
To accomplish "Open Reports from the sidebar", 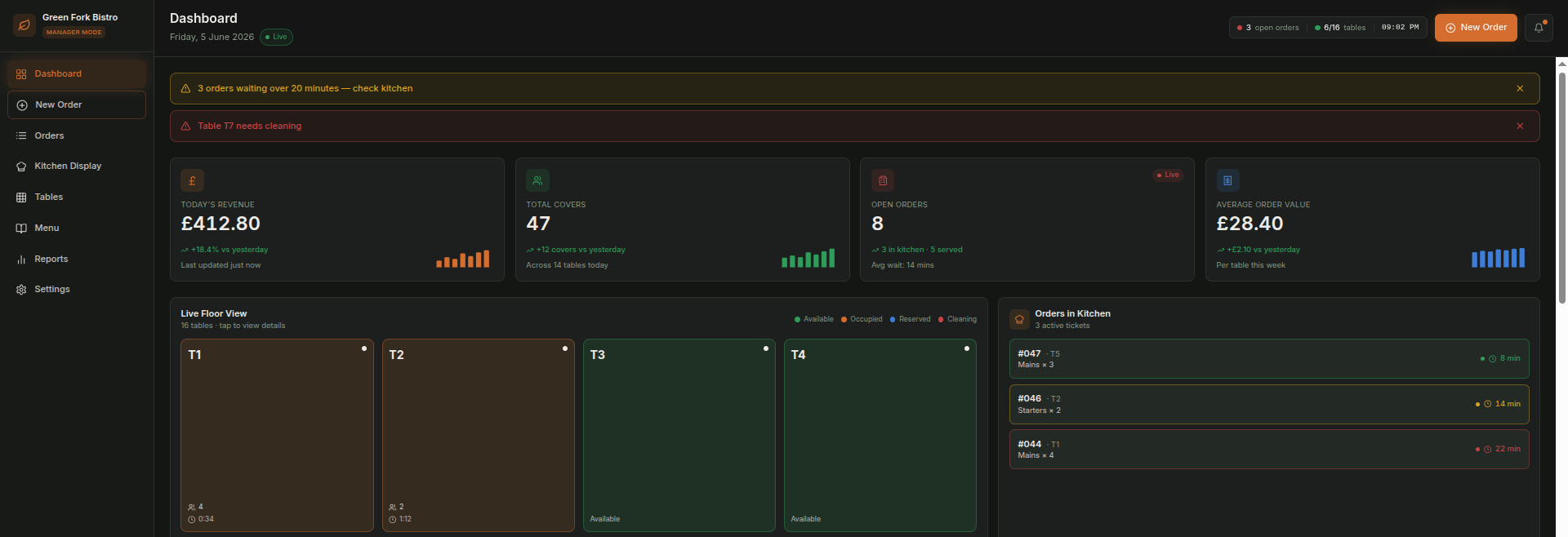I will tap(77, 259).
